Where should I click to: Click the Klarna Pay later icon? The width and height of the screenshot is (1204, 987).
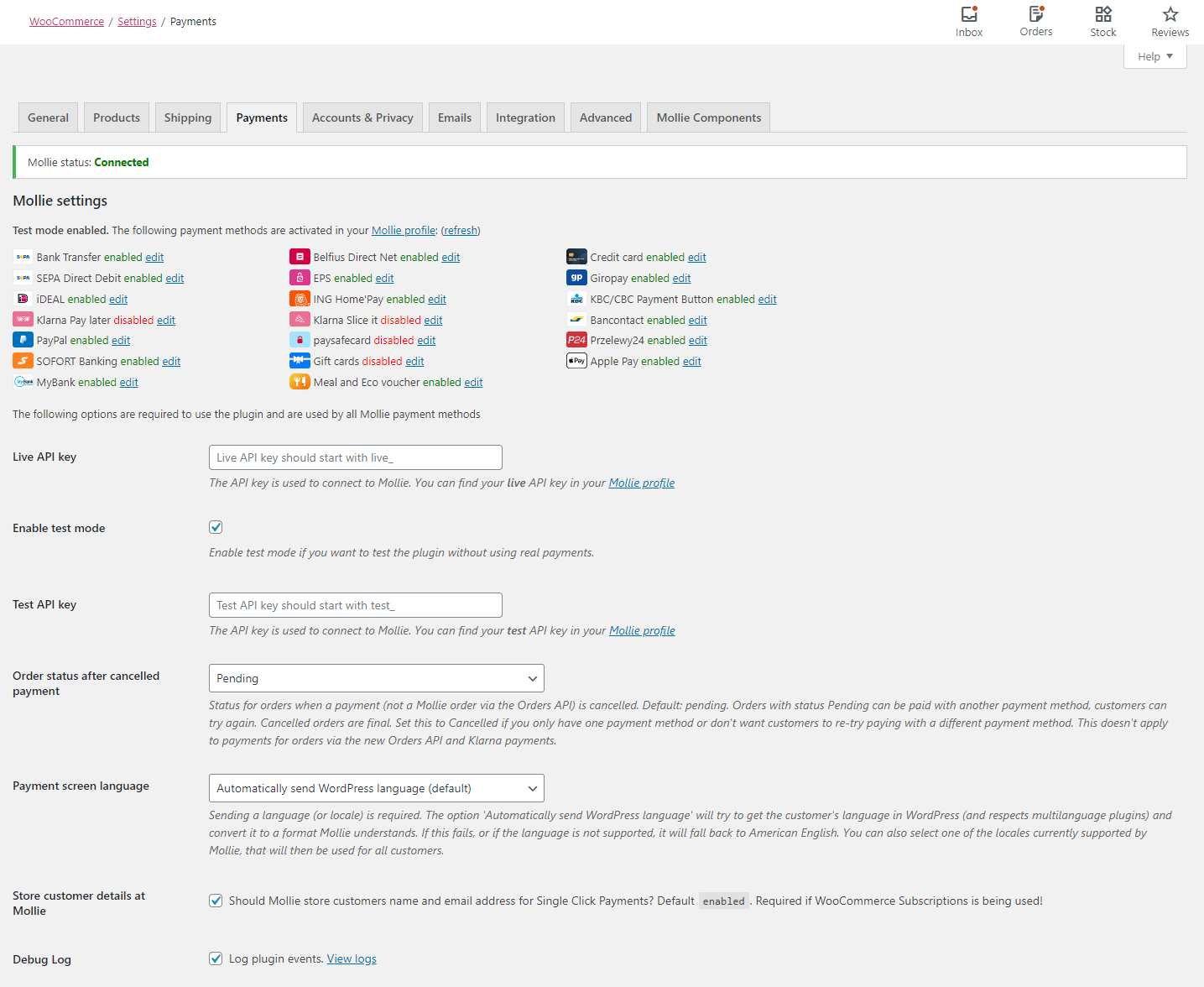pos(23,320)
